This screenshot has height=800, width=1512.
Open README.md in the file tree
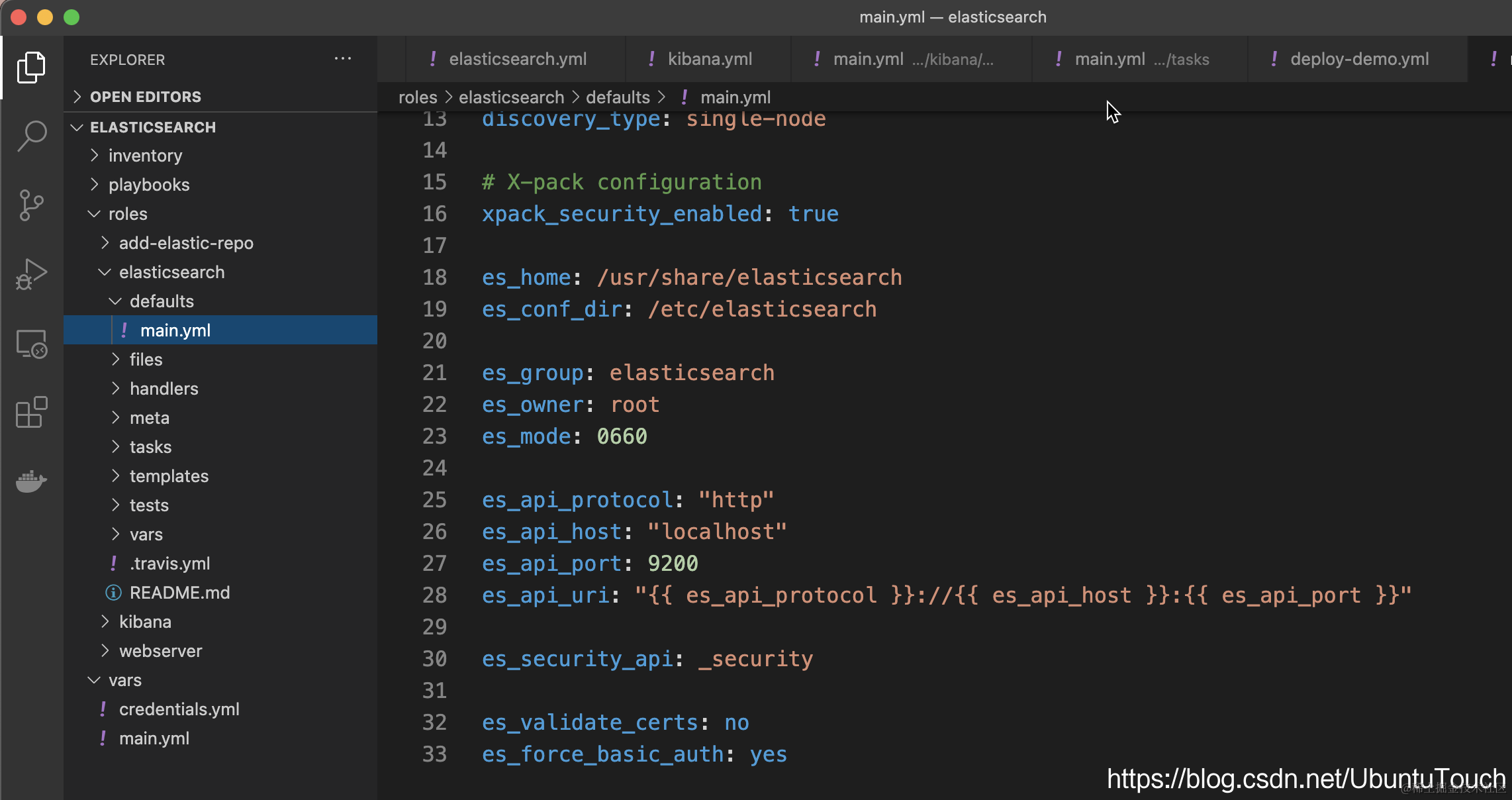(x=179, y=593)
